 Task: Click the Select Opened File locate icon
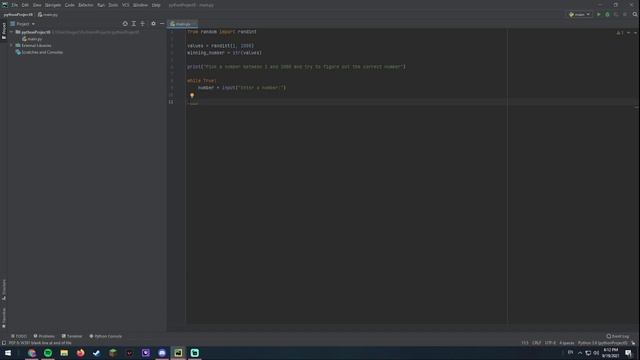[x=125, y=24]
